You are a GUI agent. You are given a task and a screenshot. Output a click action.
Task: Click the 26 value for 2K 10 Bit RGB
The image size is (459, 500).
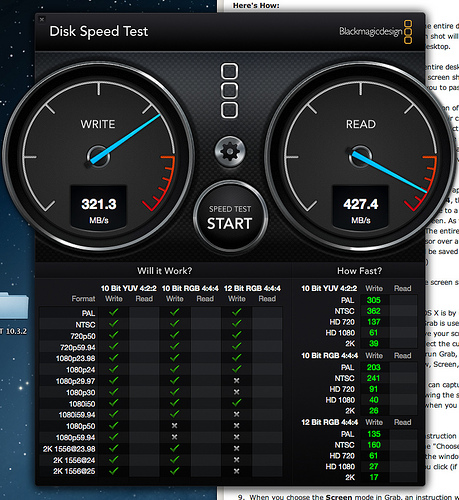(374, 411)
